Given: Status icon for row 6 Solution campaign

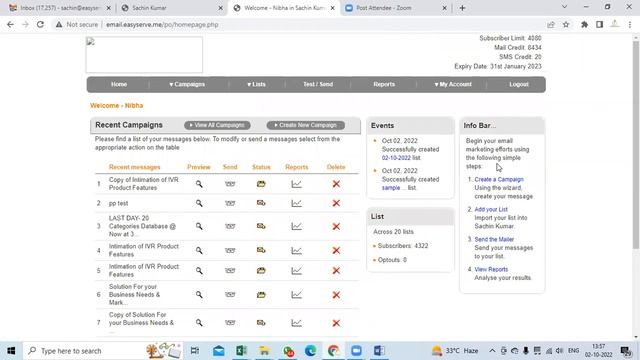Looking at the screenshot, I should [x=261, y=294].
